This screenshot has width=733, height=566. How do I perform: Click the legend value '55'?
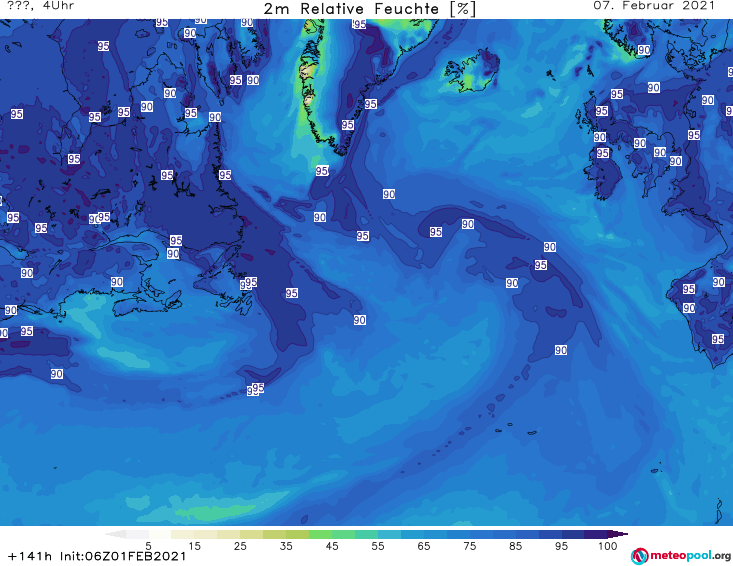point(378,546)
